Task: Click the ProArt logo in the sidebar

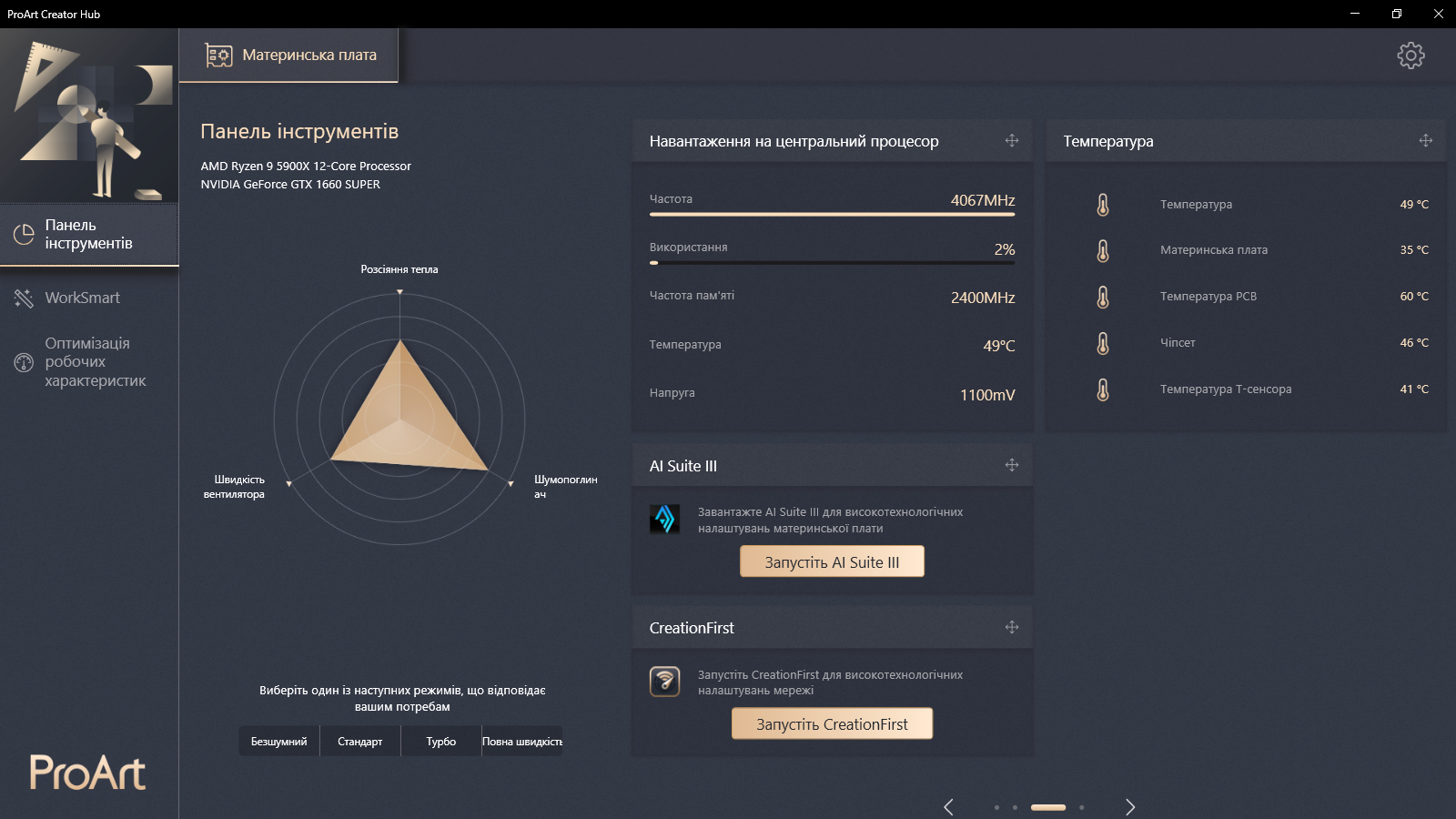Action: point(87,773)
